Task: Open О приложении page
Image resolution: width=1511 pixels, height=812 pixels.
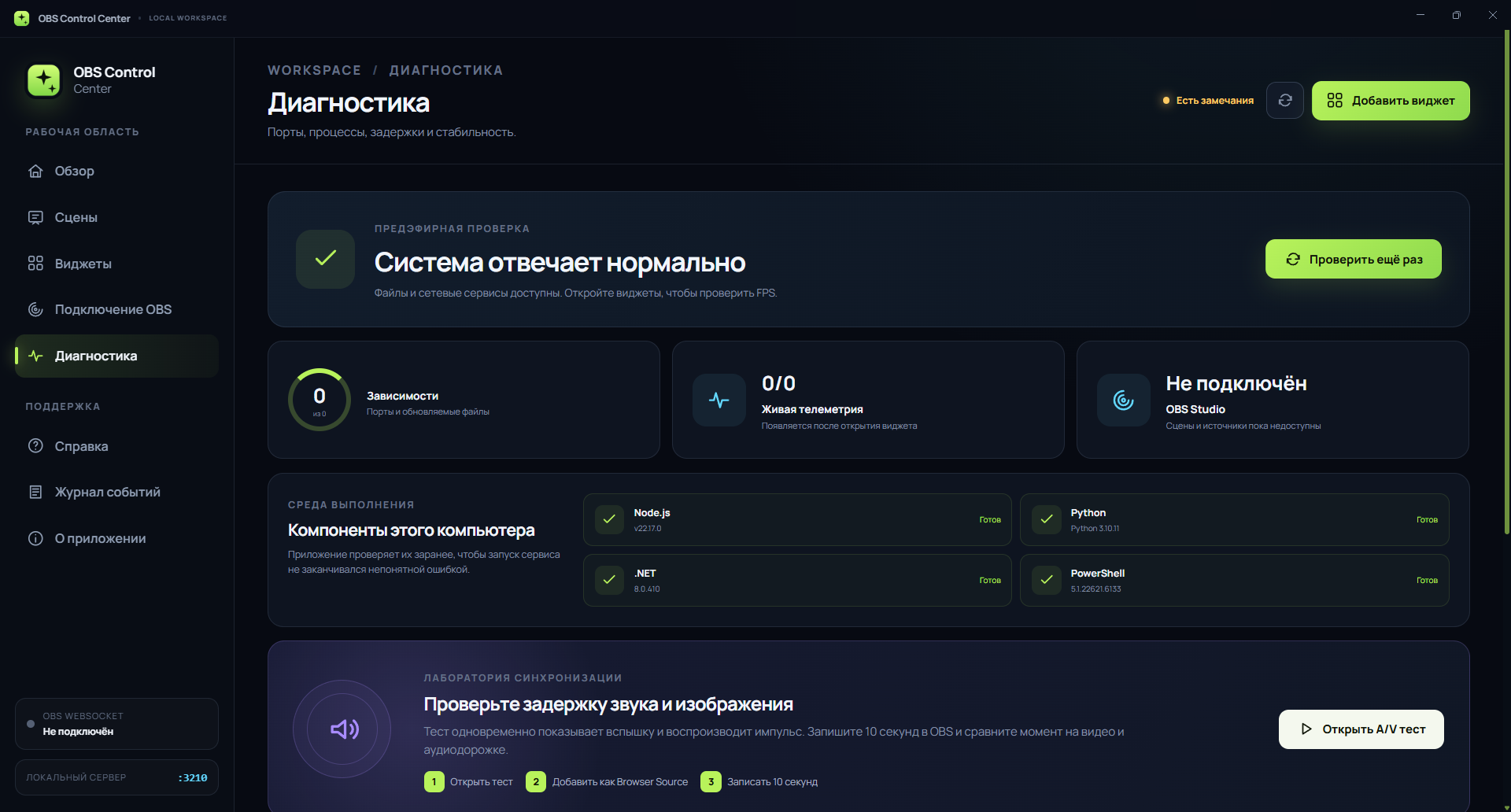Action: (x=116, y=538)
